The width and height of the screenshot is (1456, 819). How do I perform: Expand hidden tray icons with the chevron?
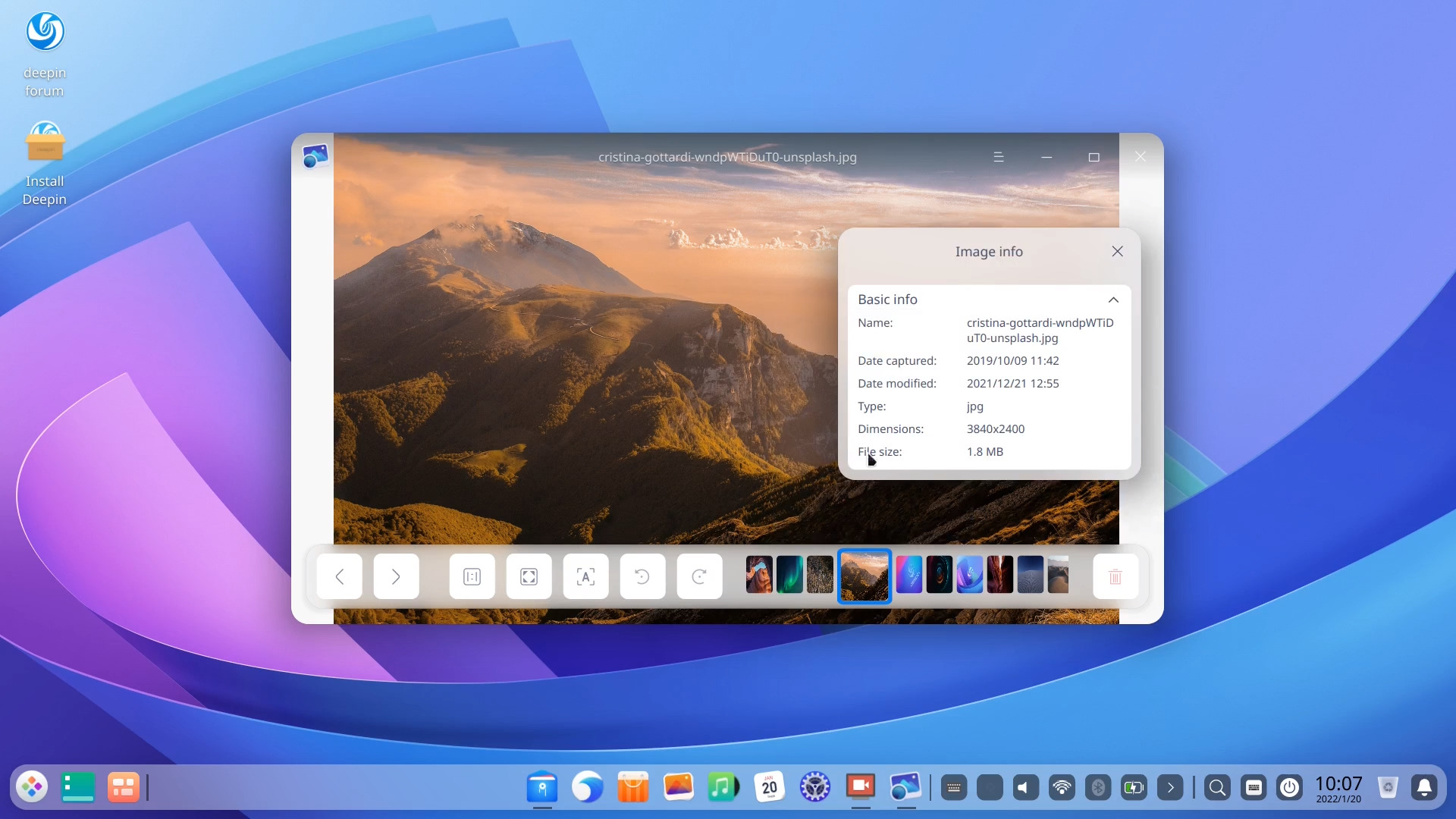click(x=1171, y=787)
